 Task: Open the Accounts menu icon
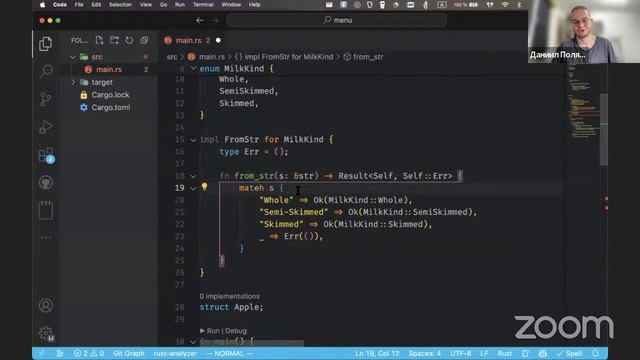(x=46, y=305)
